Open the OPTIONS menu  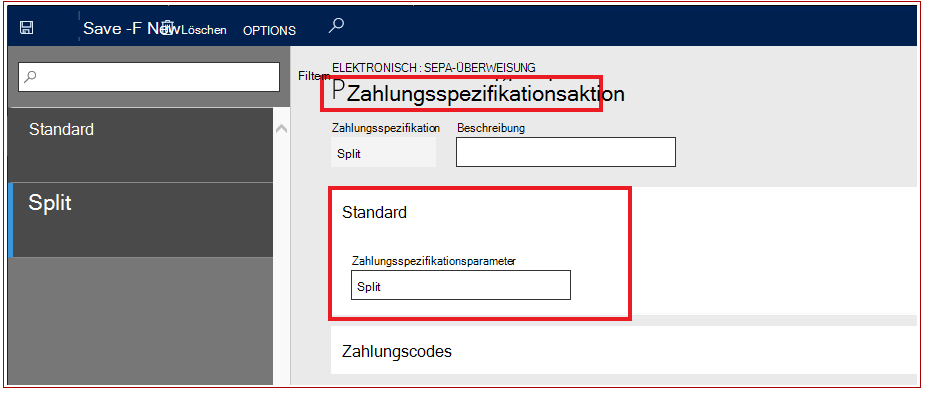tap(269, 31)
